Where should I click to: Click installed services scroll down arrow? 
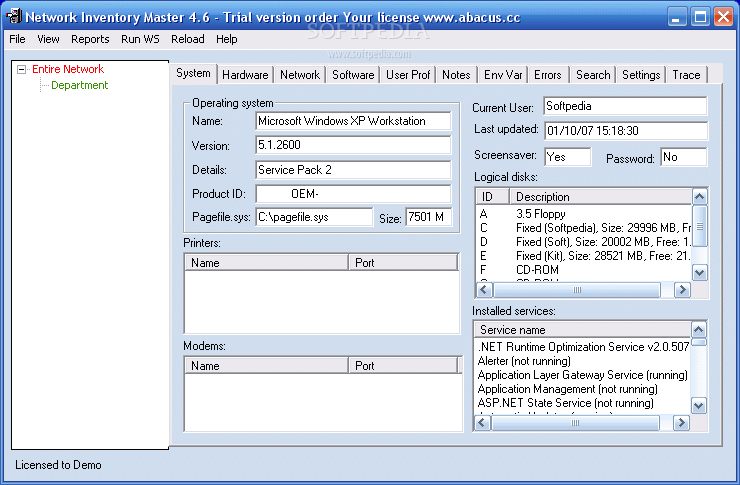(x=698, y=405)
